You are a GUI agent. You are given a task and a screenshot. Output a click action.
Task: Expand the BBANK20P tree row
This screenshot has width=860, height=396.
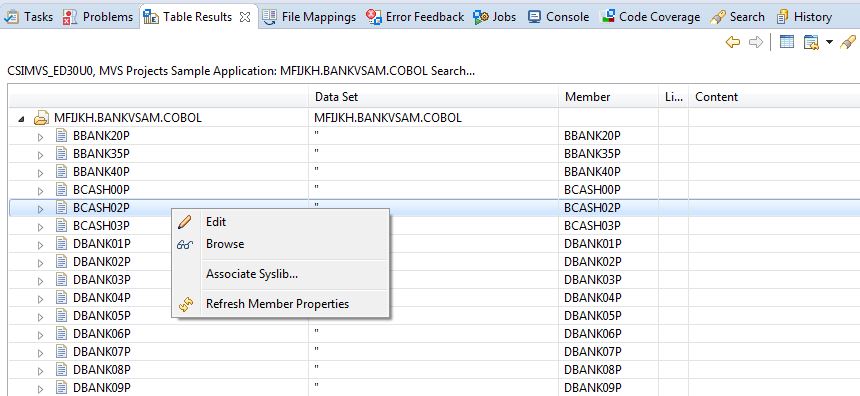click(40, 137)
